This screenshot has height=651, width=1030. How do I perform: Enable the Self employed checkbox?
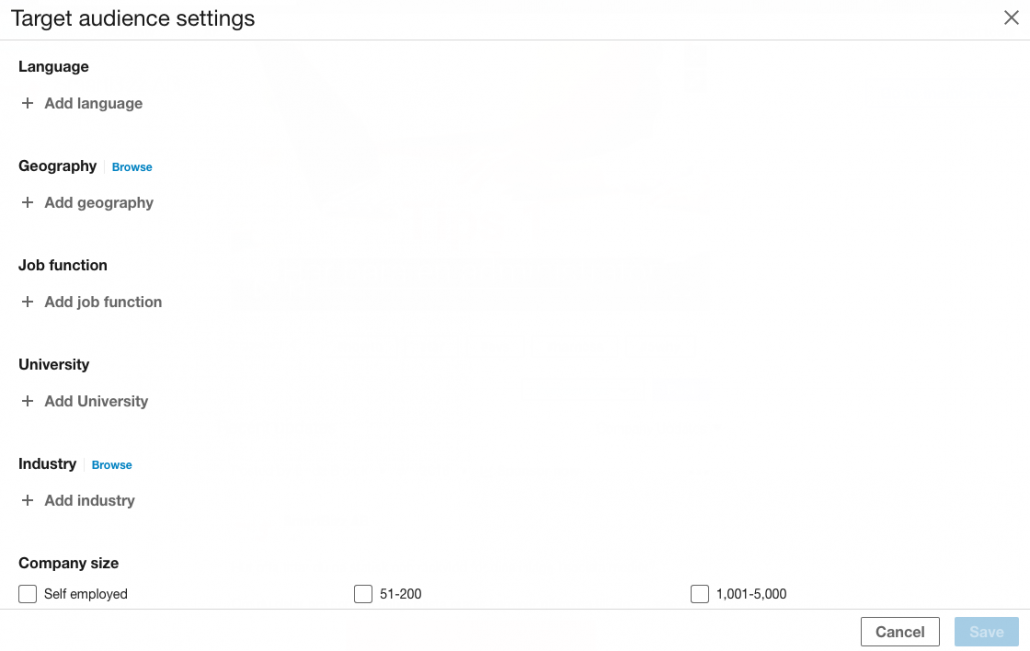click(27, 593)
